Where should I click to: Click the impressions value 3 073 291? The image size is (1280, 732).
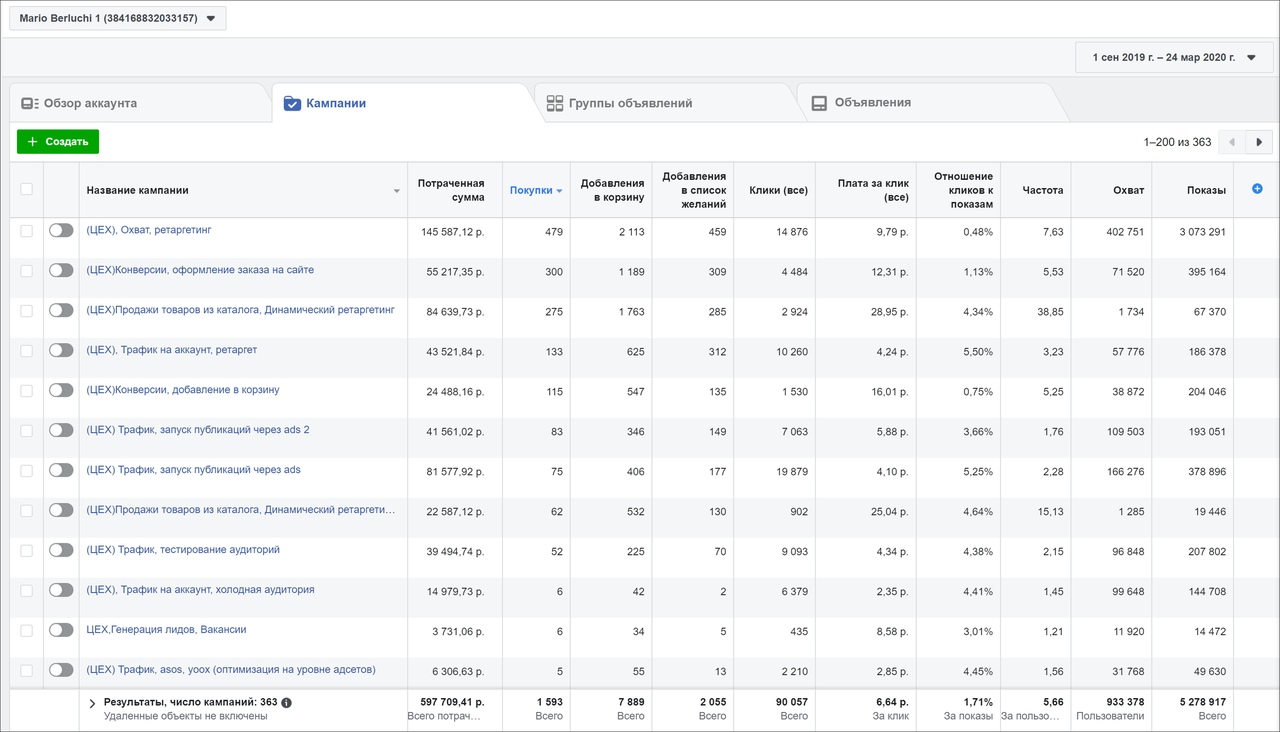click(x=1202, y=232)
